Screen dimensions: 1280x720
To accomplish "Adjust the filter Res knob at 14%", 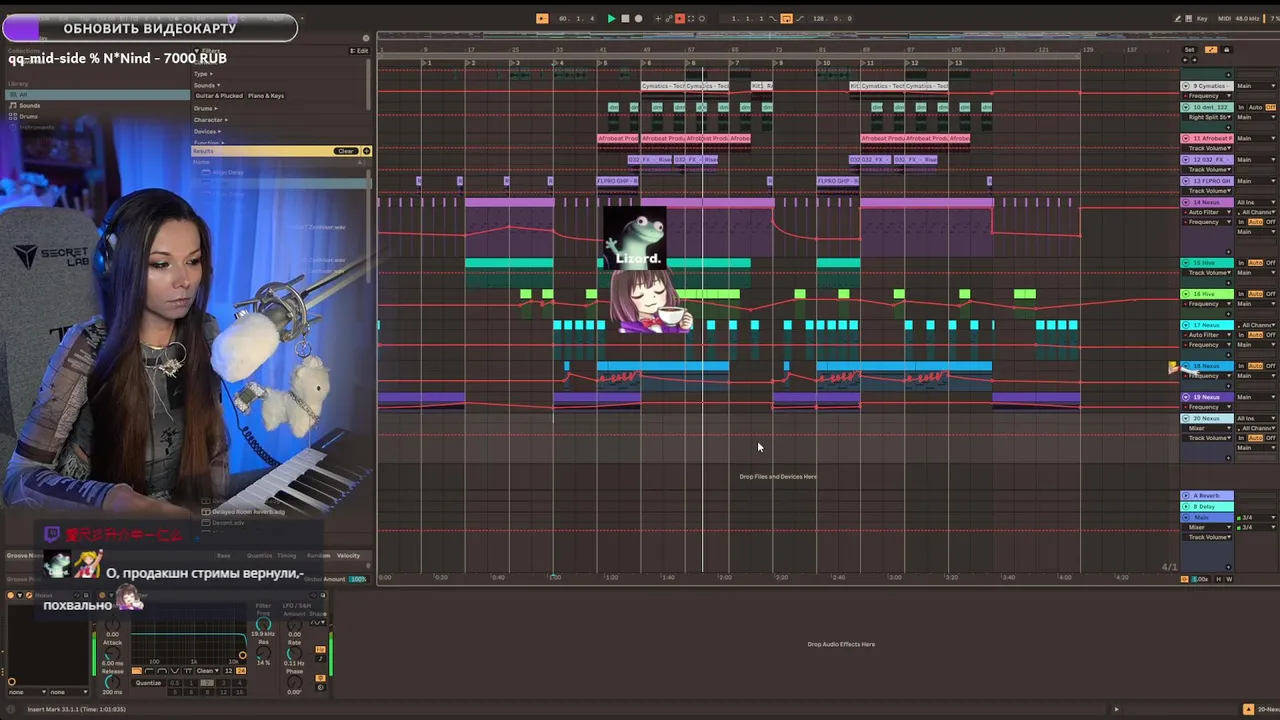I will pos(263,652).
